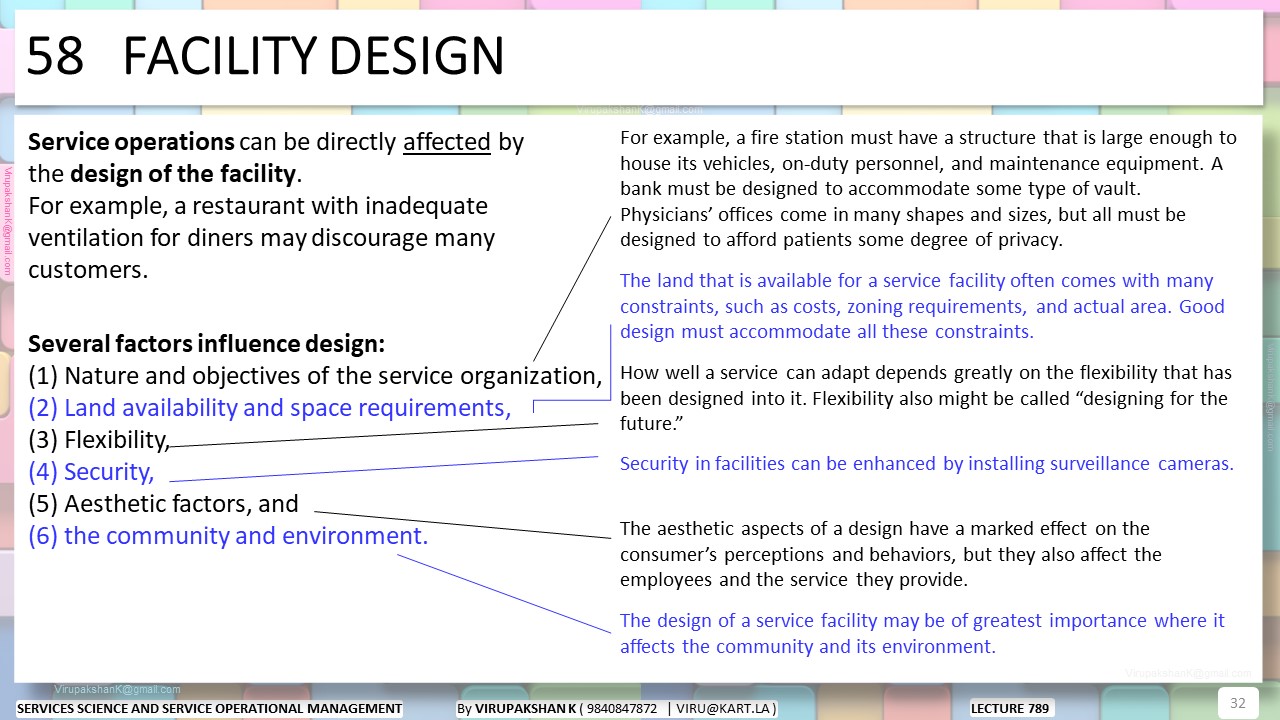Select list item "(1) Nature and objectives of the service organization,"
1280x720 pixels.
tap(315, 376)
